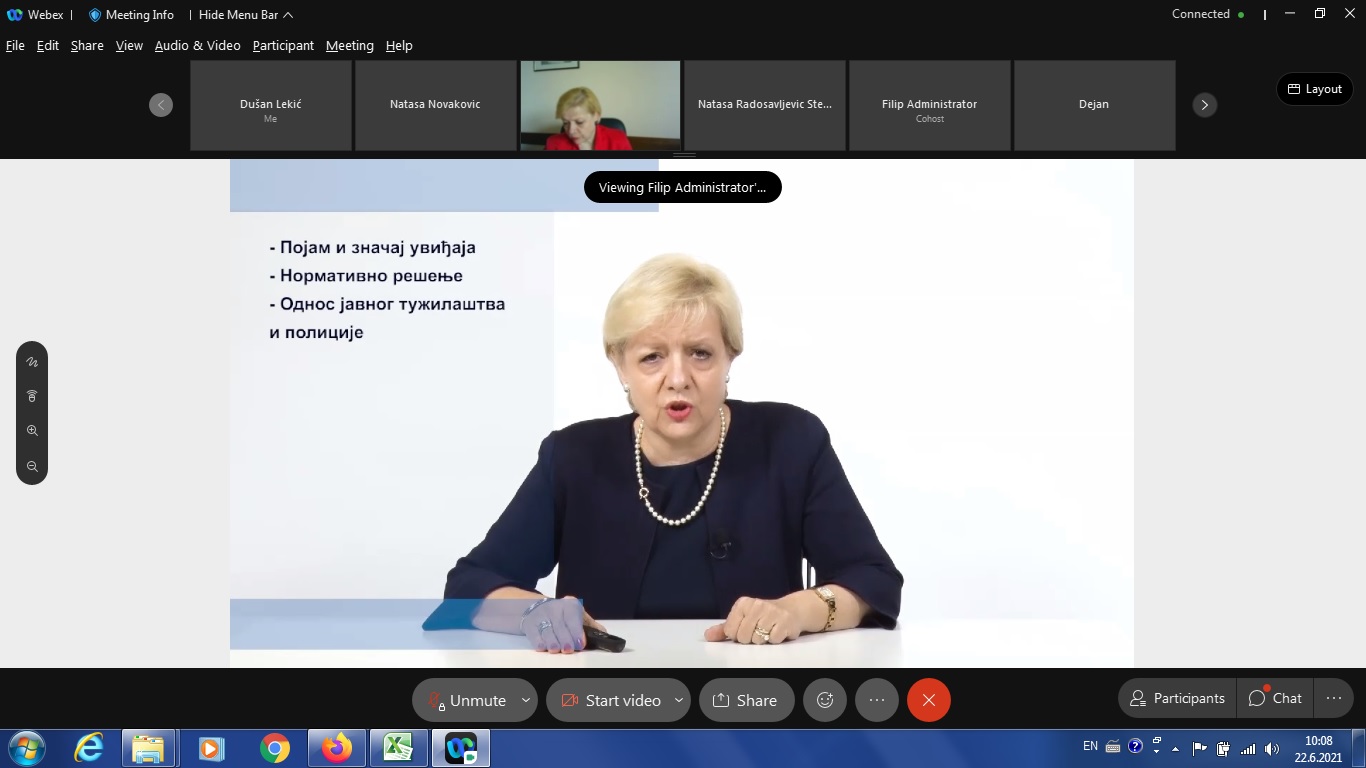Image resolution: width=1366 pixels, height=768 pixels.
Task: Open panel options ellipsis beside Chat
Action: [x=1334, y=698]
